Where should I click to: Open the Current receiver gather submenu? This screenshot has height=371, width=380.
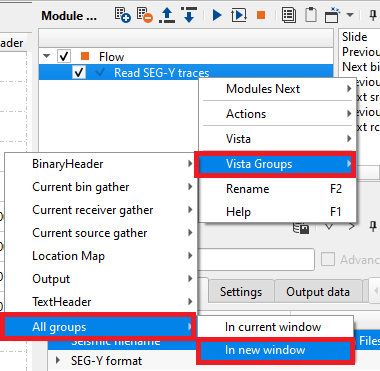pyautogui.click(x=101, y=210)
